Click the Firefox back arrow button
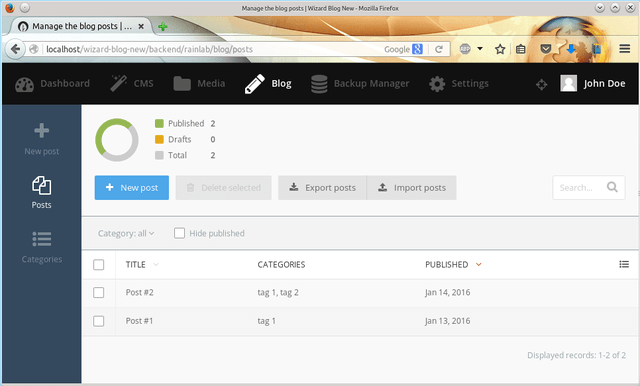Viewport: 640px width, 386px height. tap(16, 49)
